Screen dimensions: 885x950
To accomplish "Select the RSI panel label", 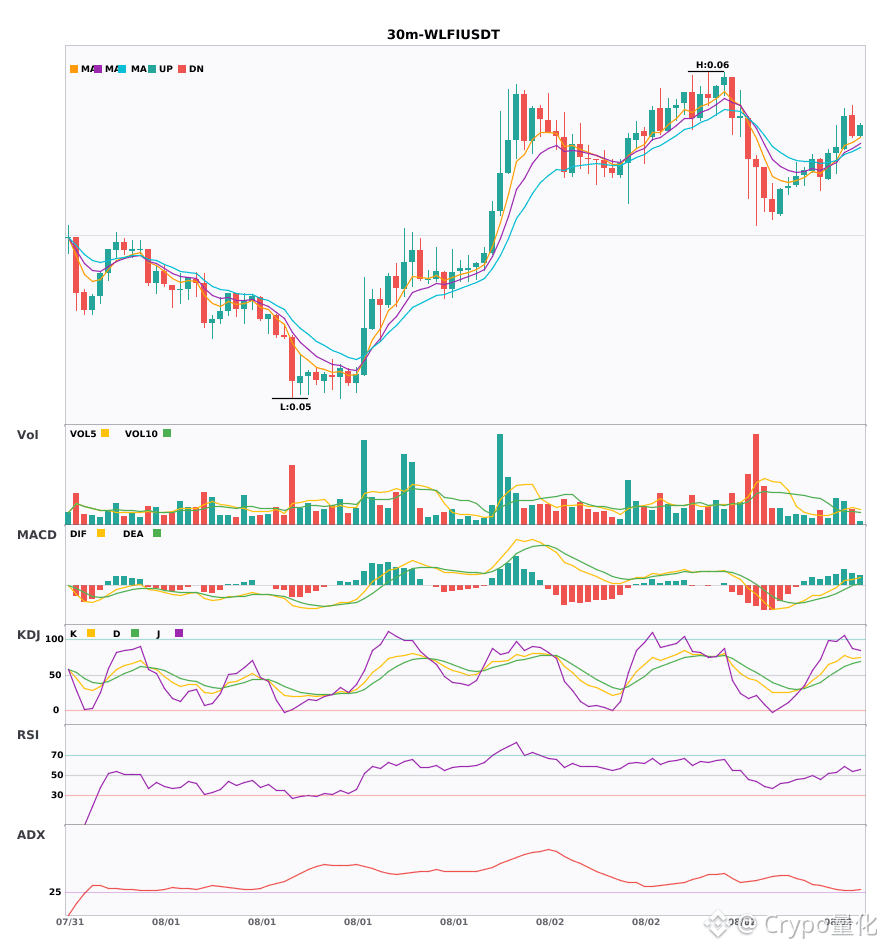I will click(x=28, y=735).
